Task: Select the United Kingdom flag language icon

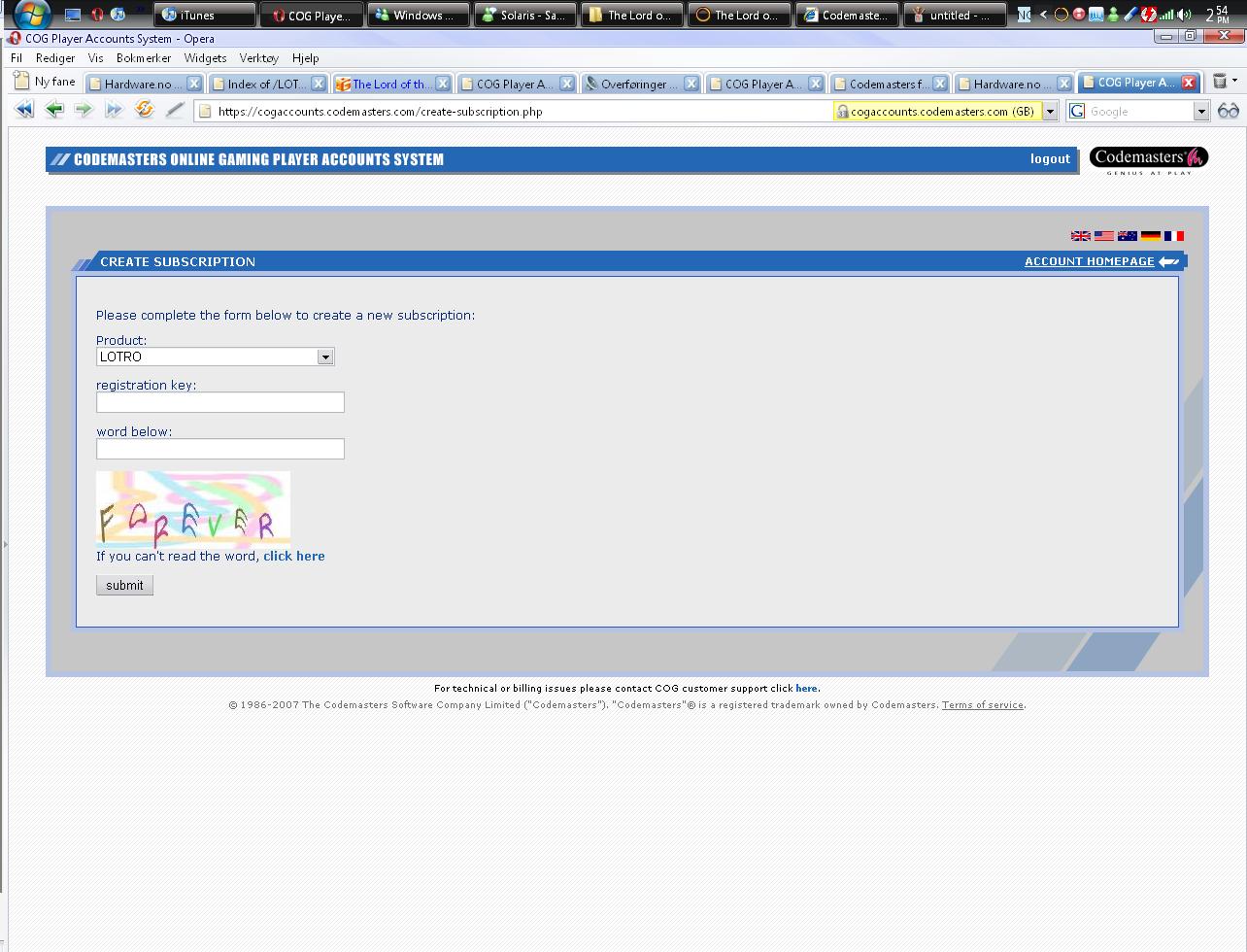Action: tap(1080, 236)
